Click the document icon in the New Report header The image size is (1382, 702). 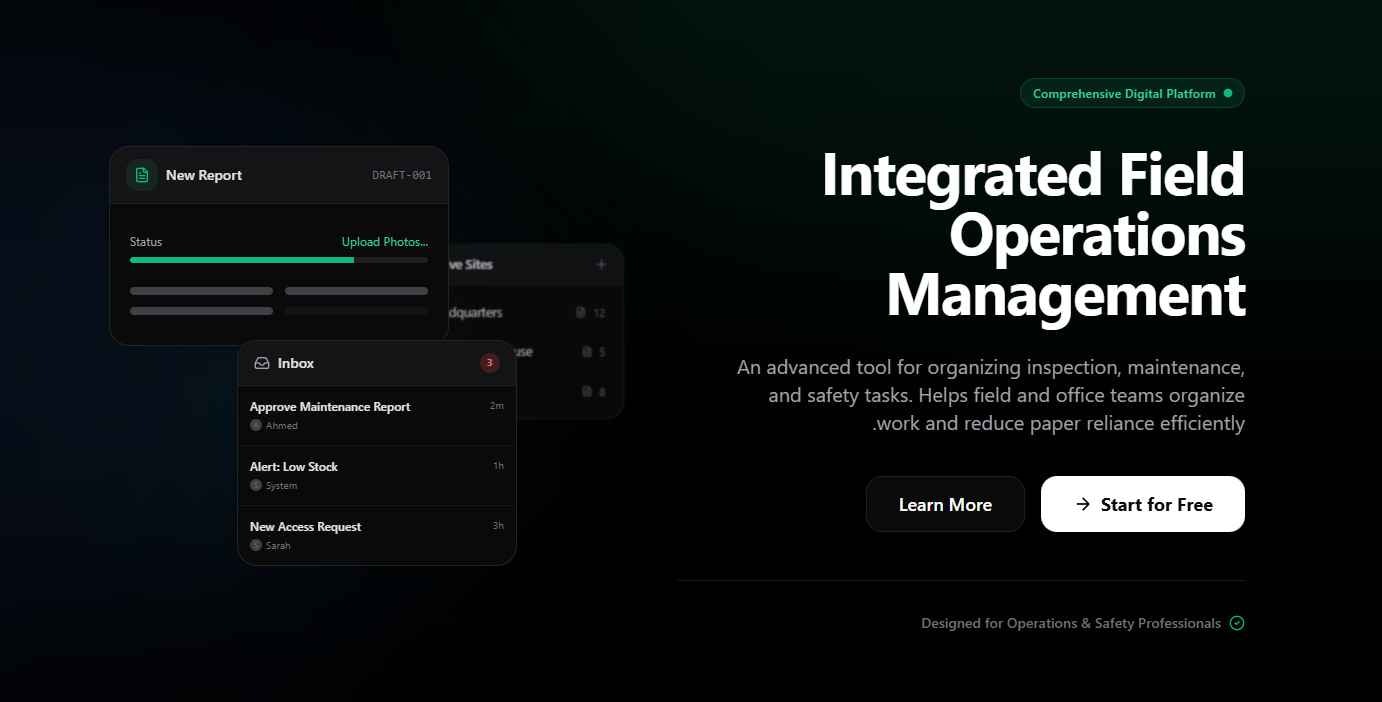pyautogui.click(x=141, y=175)
